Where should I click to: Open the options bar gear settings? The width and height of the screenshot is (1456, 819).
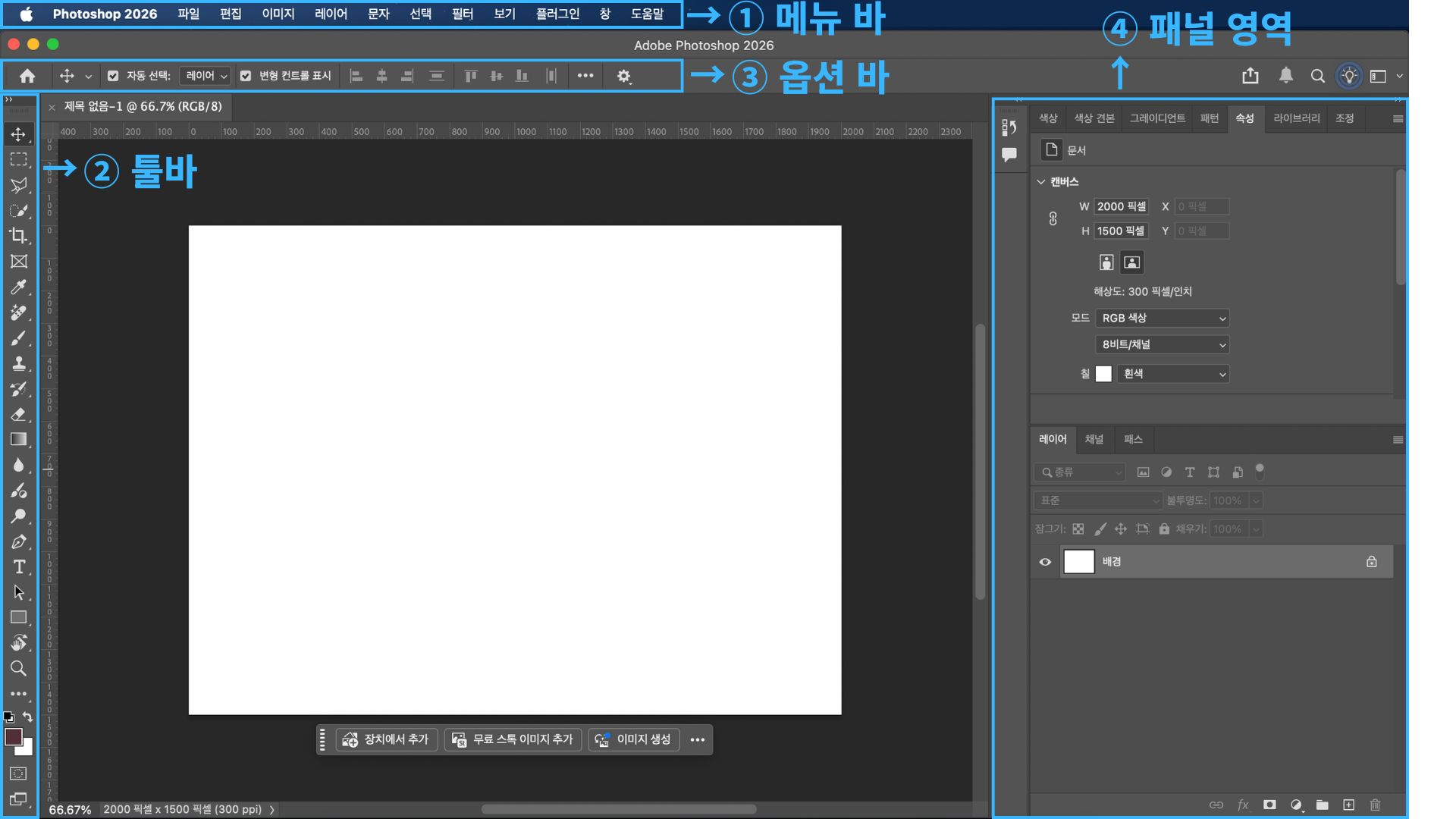pos(624,76)
